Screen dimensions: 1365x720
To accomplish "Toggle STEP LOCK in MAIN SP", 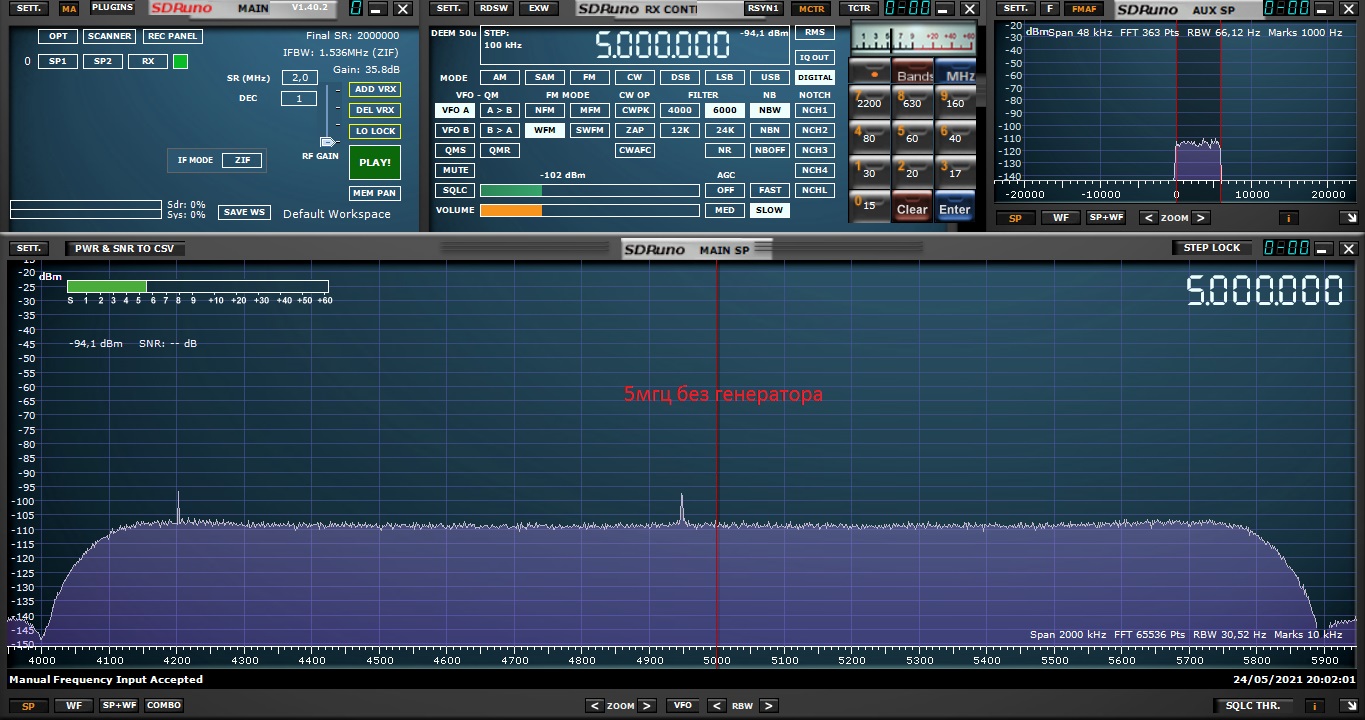I will tap(1211, 248).
